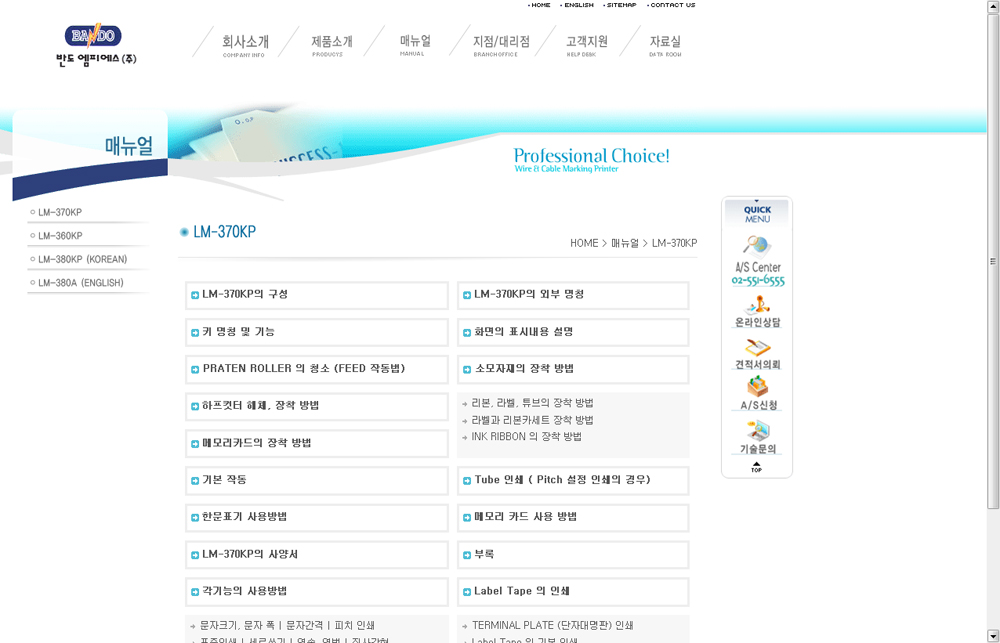
Task: Open 온라인상담 quick menu icon
Action: [x=757, y=311]
